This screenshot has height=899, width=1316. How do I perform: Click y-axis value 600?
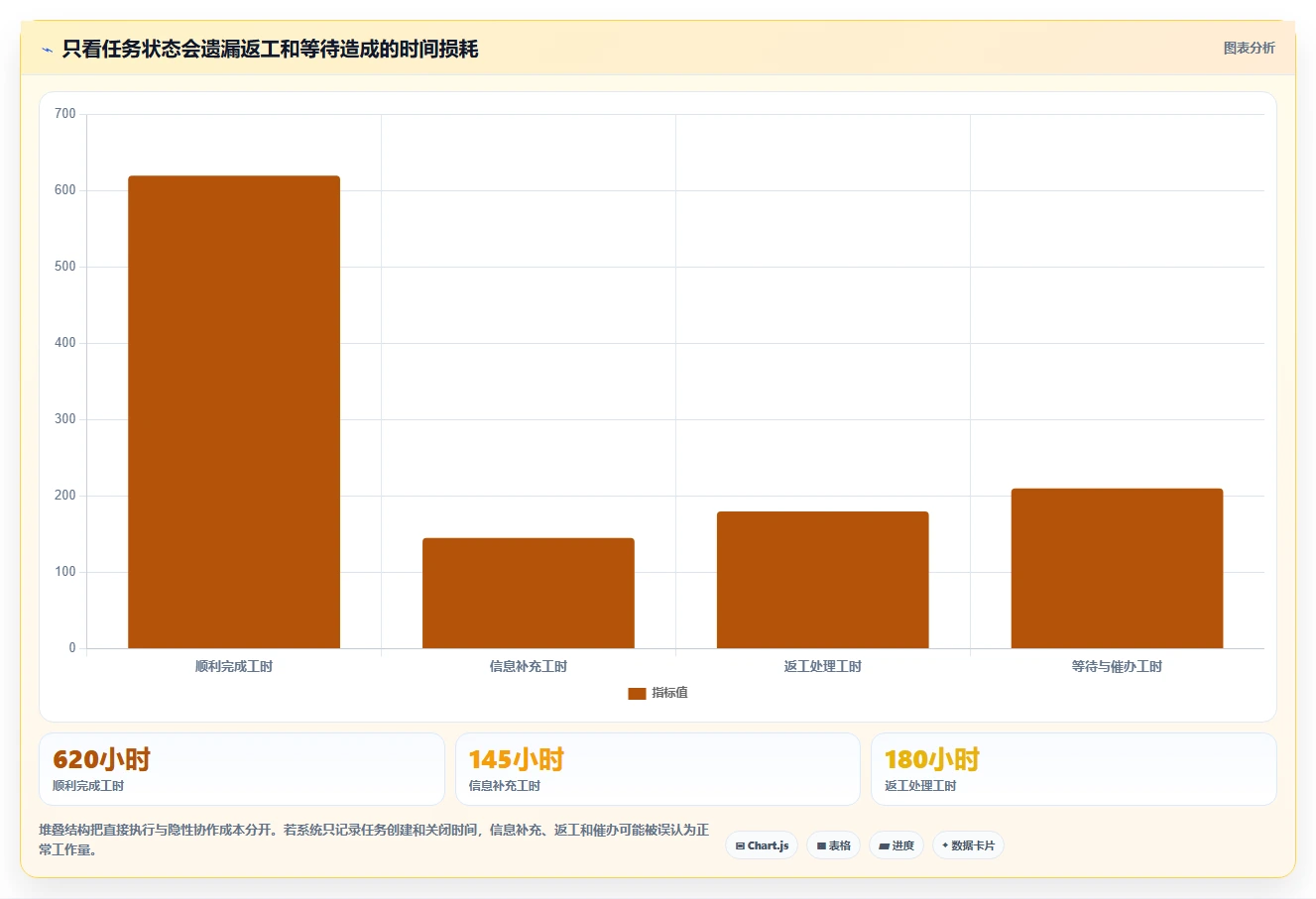pyautogui.click(x=65, y=190)
